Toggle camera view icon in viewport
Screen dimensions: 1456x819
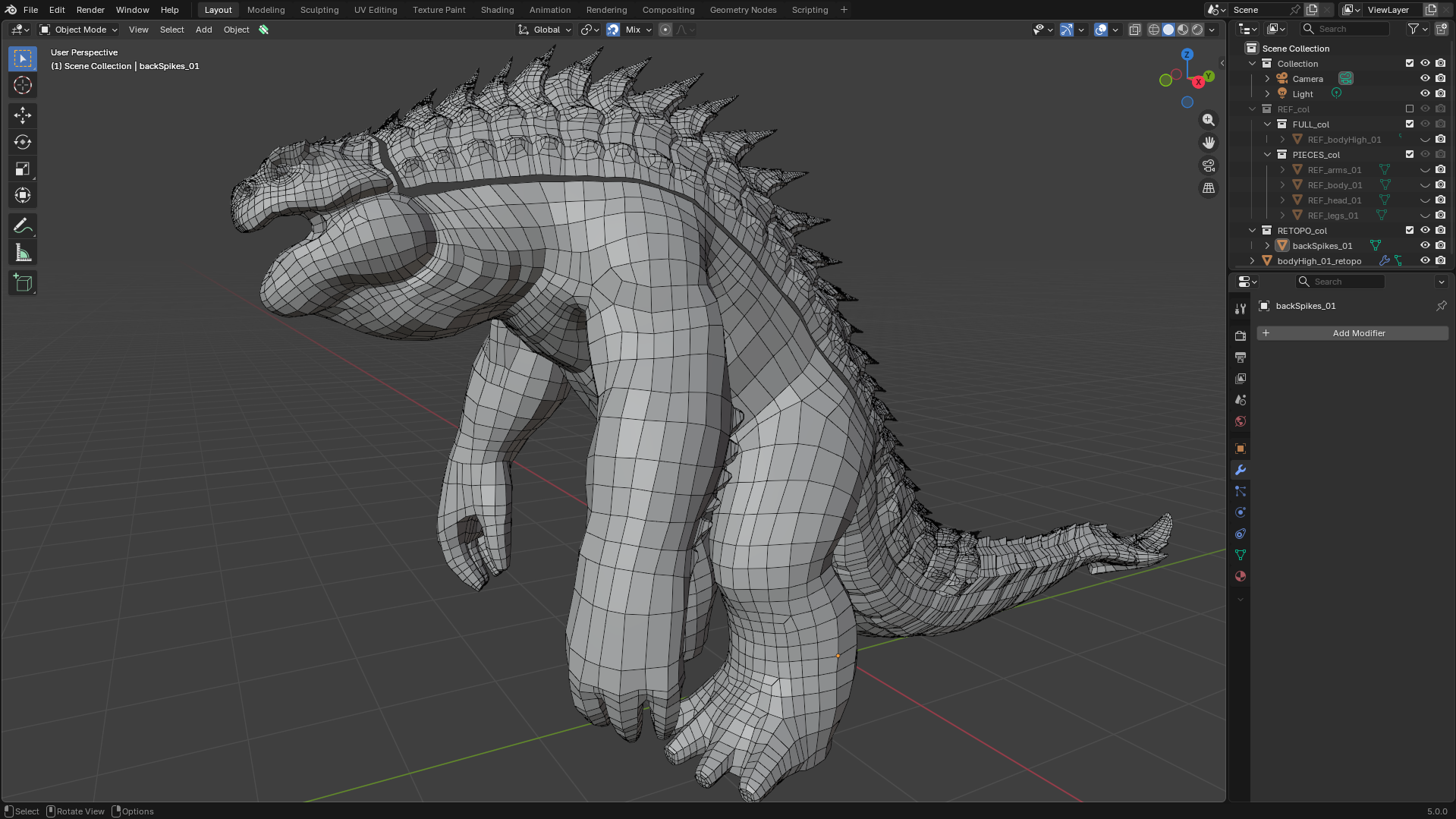pyautogui.click(x=1209, y=165)
